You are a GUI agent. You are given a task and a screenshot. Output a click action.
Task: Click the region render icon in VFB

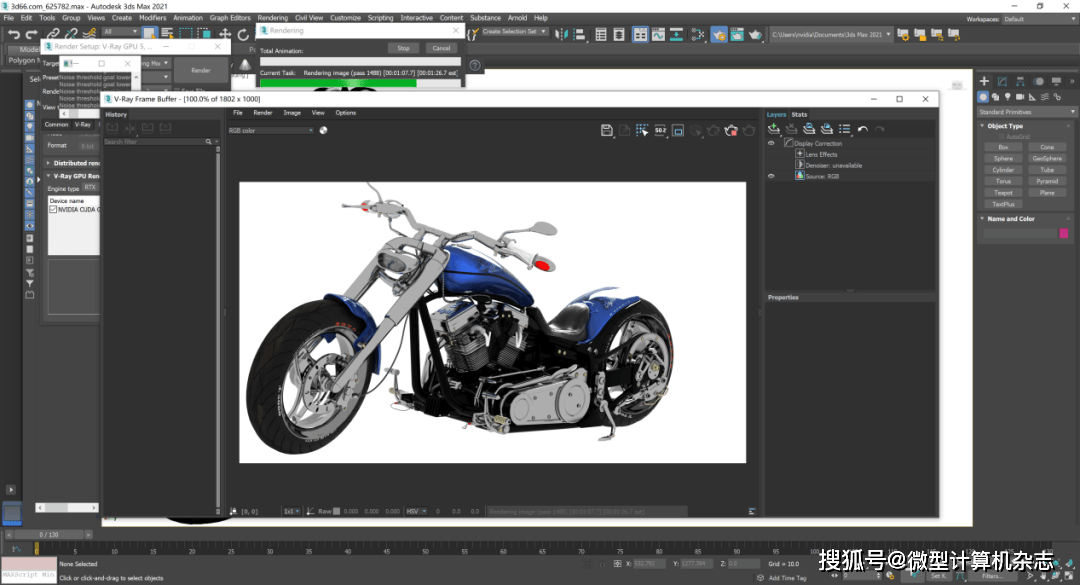[x=678, y=130]
